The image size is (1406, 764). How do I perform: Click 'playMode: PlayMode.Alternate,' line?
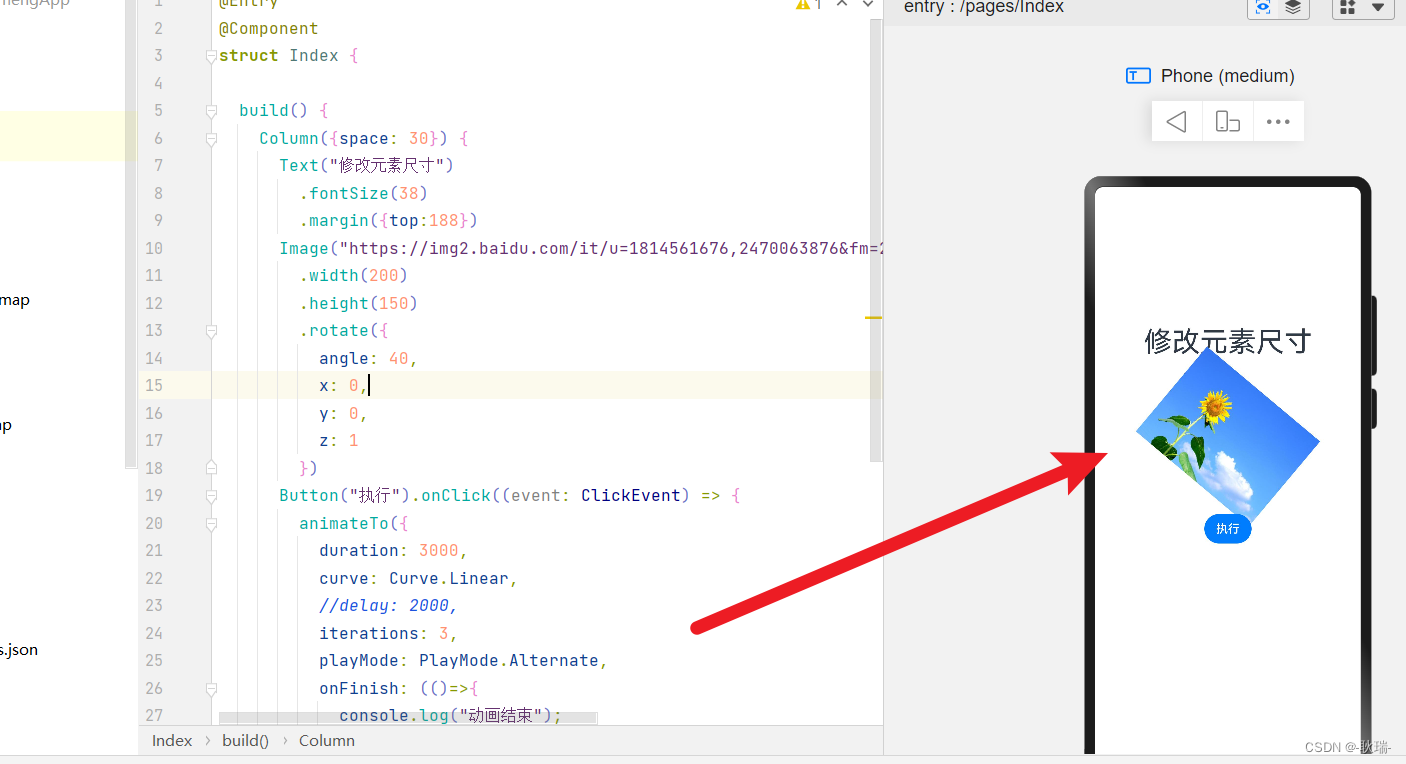click(463, 661)
